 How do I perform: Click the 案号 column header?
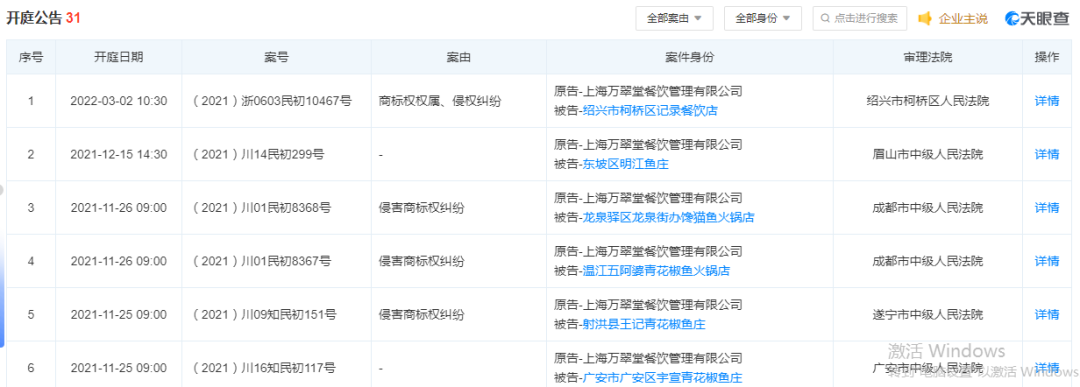point(276,58)
